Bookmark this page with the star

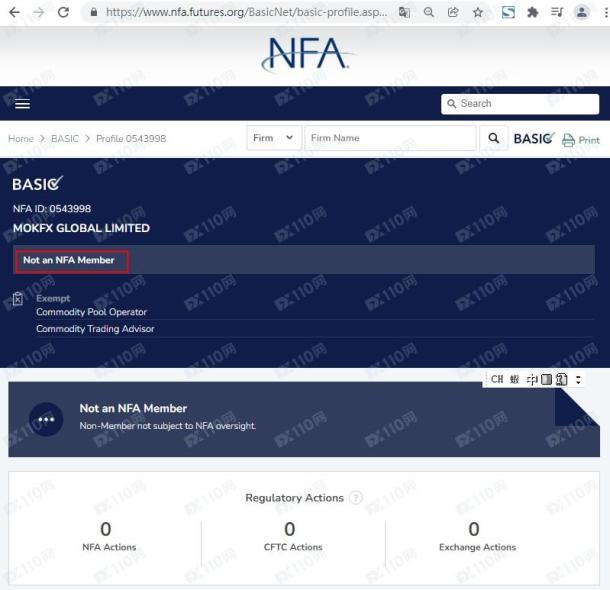tap(478, 13)
